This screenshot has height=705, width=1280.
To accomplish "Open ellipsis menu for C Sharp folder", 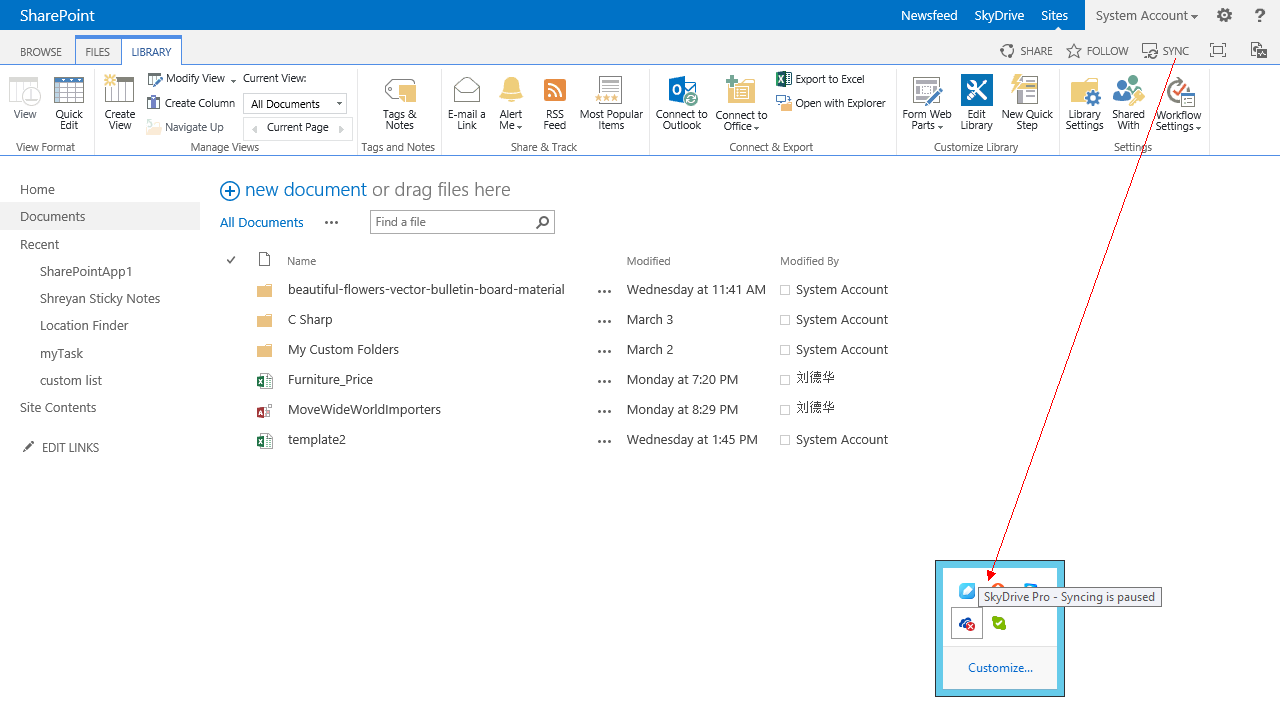I will point(604,321).
